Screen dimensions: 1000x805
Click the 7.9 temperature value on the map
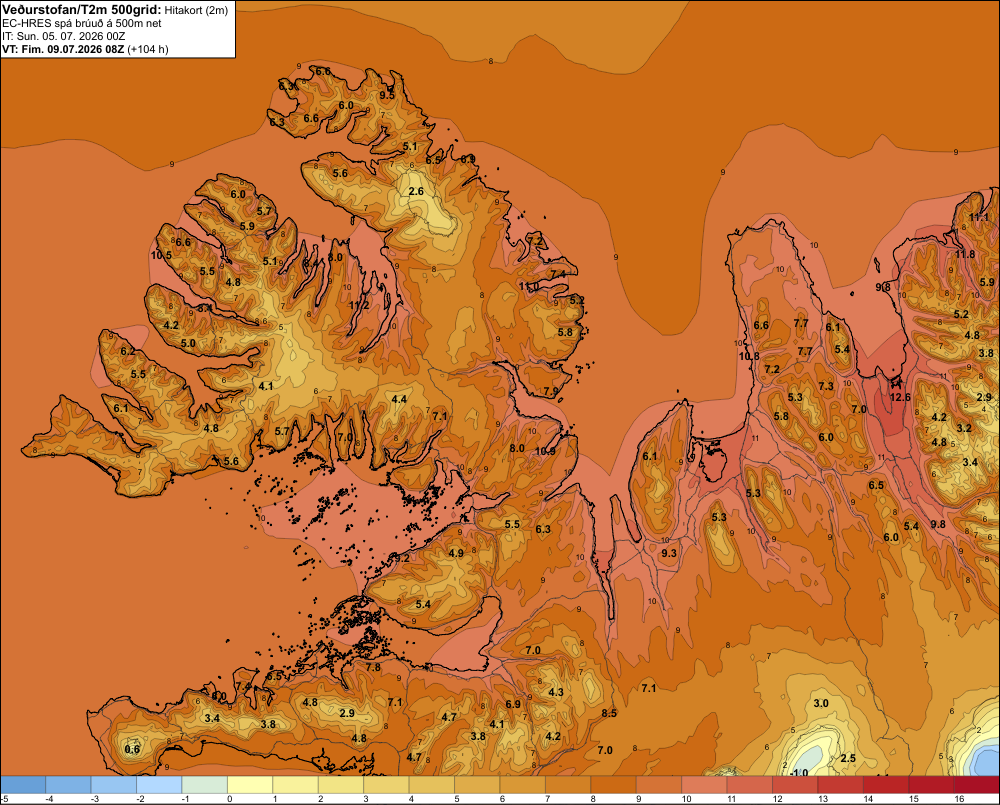point(551,391)
